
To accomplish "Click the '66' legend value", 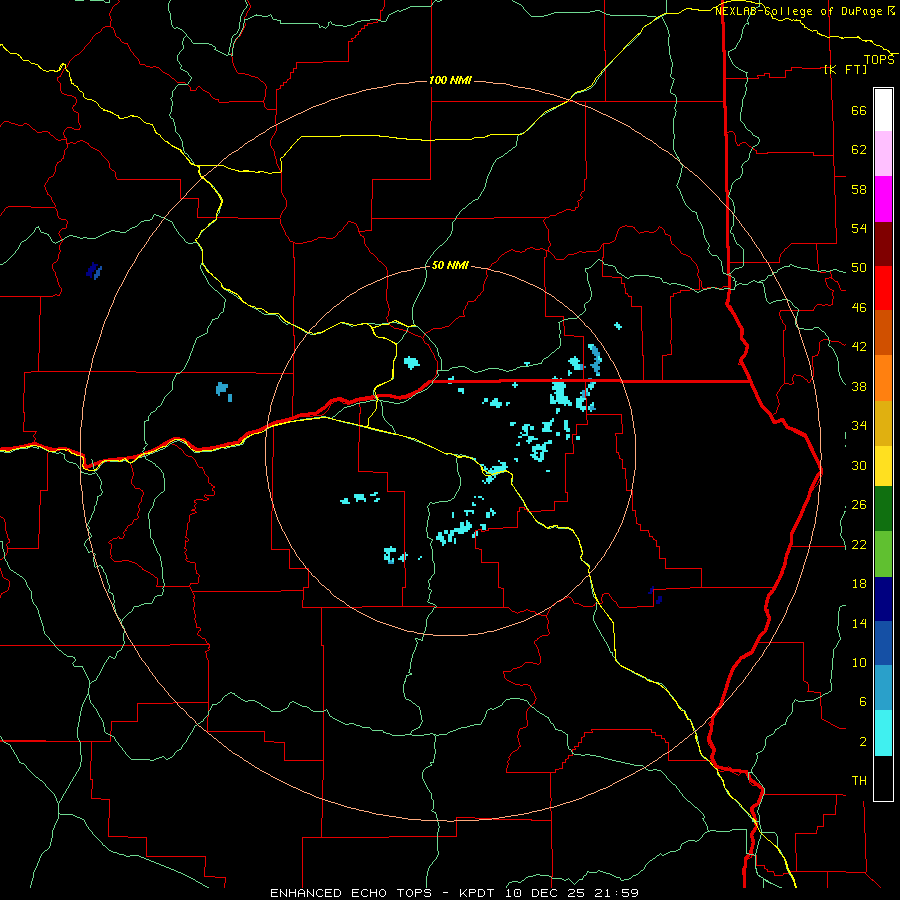I will pyautogui.click(x=859, y=111).
